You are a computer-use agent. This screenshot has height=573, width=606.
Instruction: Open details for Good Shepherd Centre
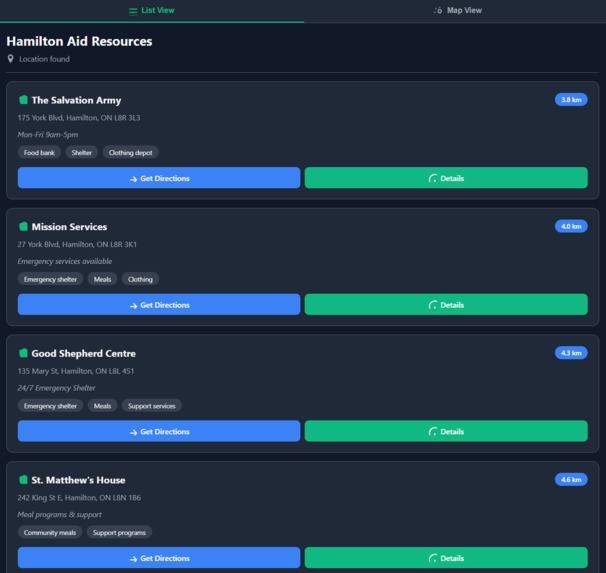(x=446, y=432)
